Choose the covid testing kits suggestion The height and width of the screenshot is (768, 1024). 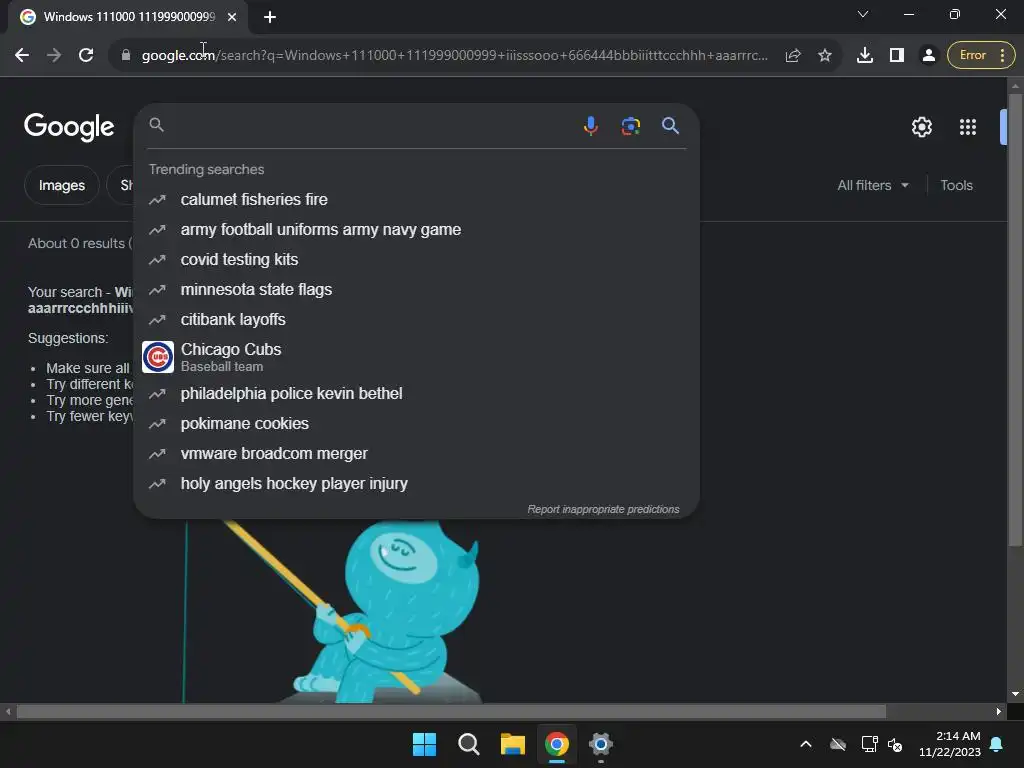click(x=416, y=259)
